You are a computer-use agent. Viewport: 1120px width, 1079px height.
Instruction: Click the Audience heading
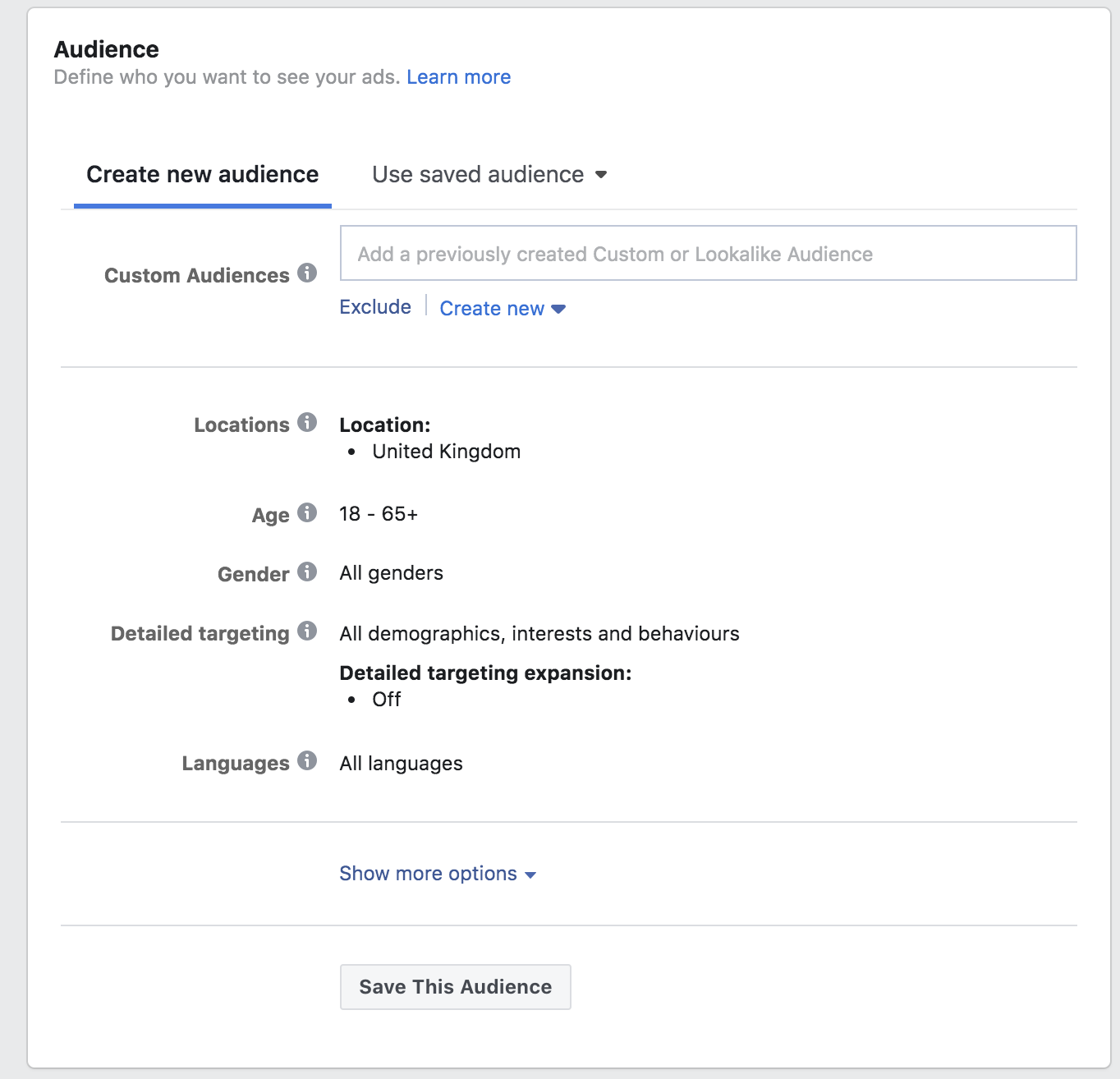click(x=107, y=49)
